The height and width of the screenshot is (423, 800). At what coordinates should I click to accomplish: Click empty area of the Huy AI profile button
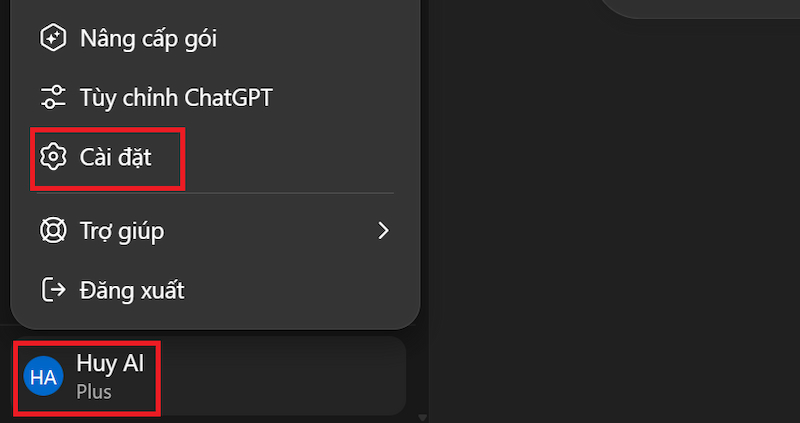click(281, 376)
